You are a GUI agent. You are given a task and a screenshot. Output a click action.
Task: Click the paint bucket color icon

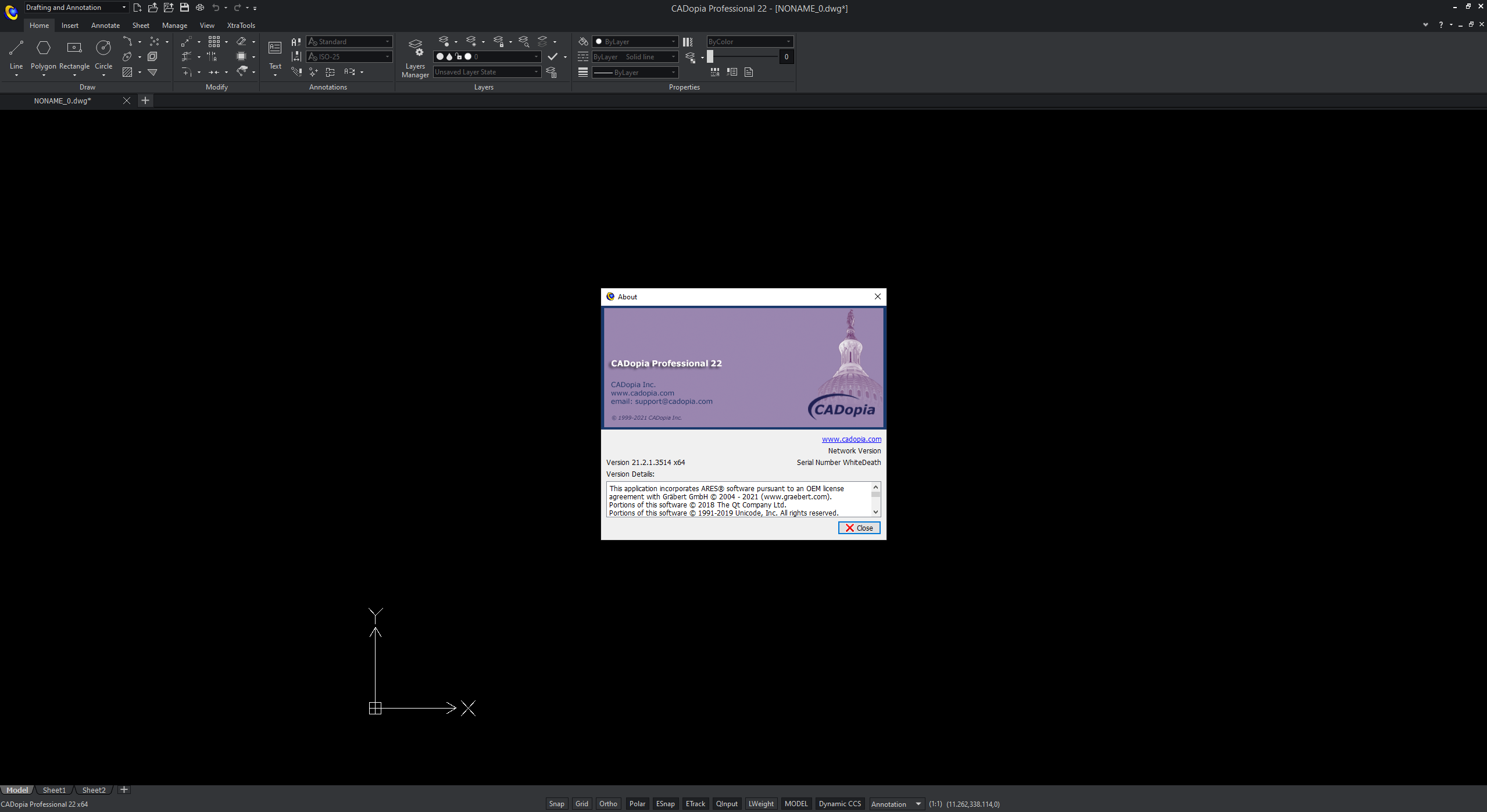(583, 41)
